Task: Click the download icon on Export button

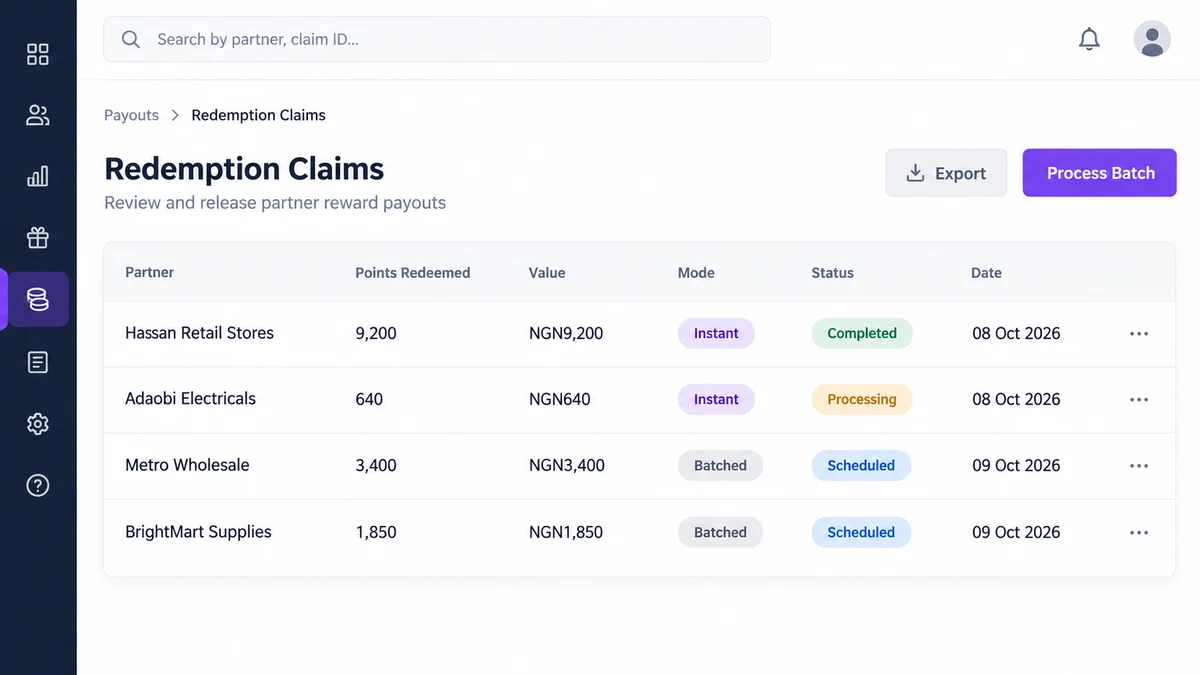Action: 915,173
